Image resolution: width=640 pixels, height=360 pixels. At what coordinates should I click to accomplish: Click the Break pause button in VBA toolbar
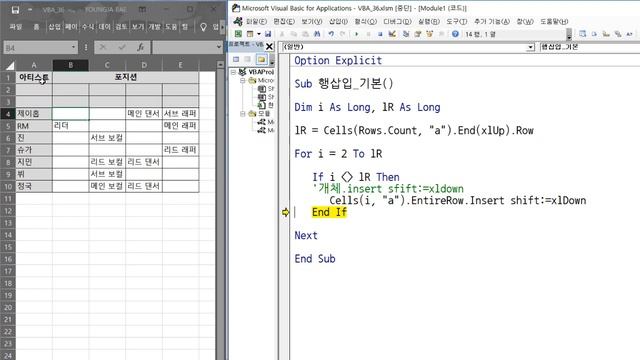pos(369,34)
